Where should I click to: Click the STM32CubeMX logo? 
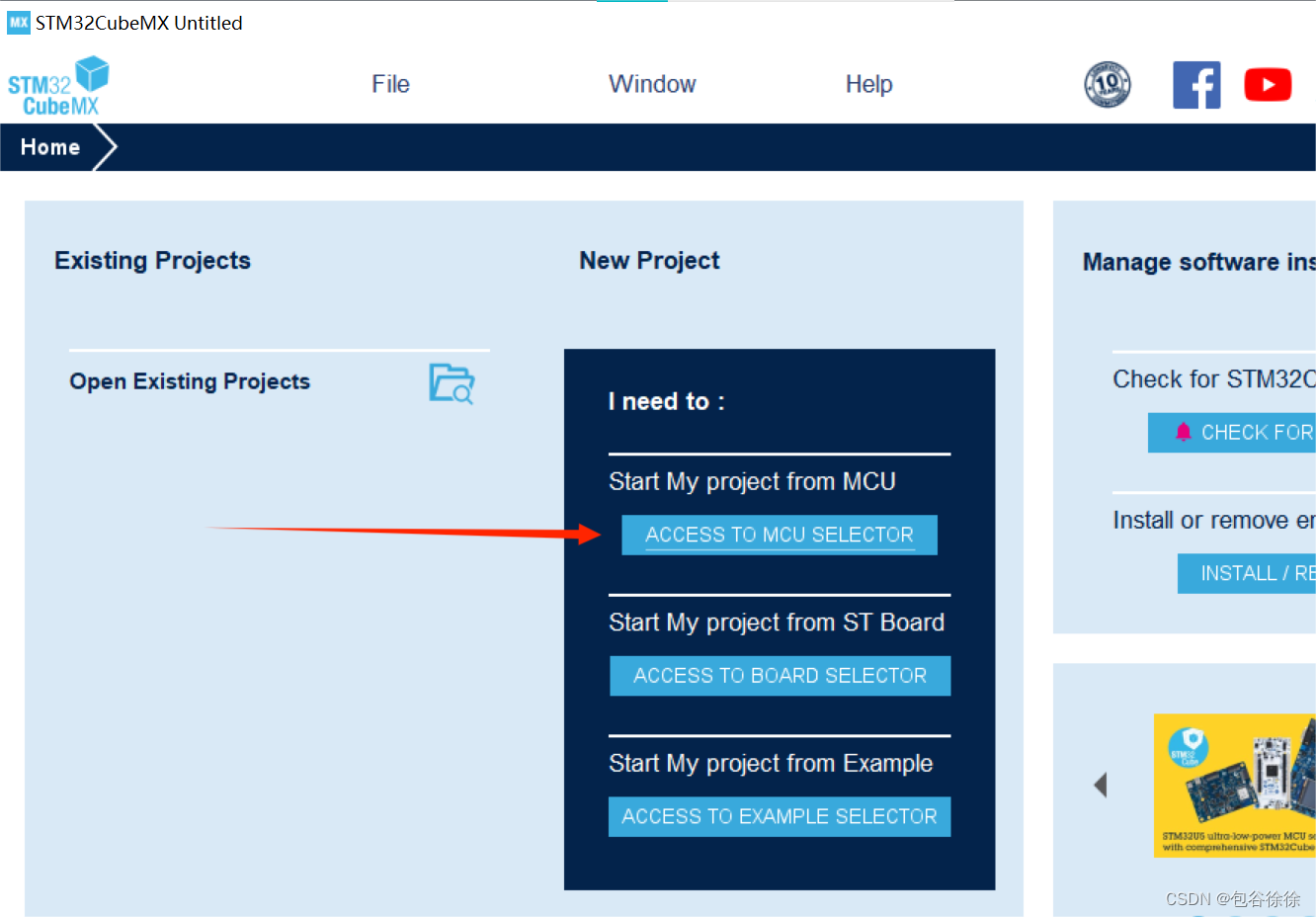pyautogui.click(x=58, y=86)
